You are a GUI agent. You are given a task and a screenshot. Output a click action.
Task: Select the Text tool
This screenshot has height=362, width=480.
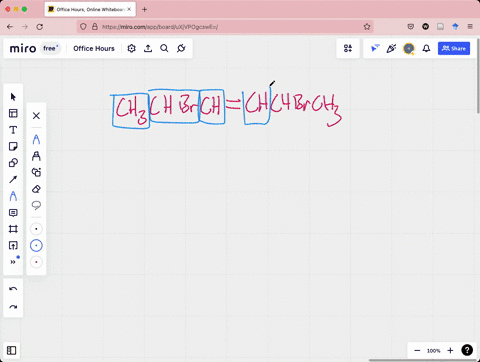tap(13, 130)
